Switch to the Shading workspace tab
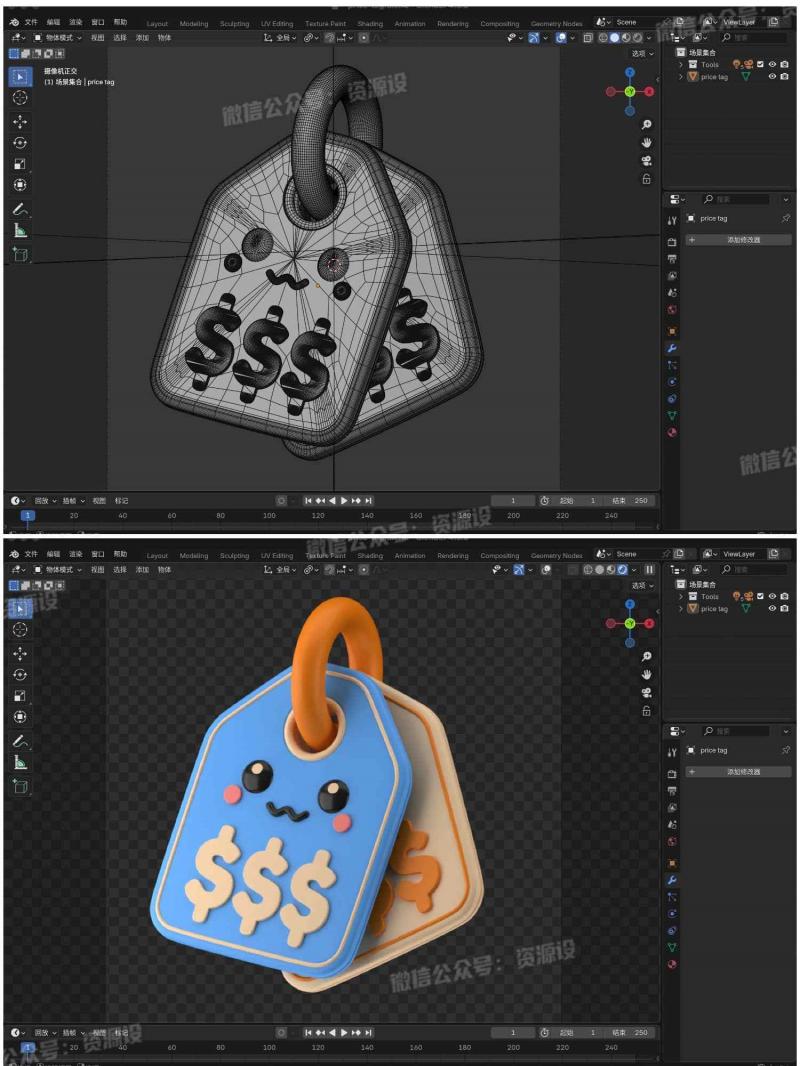This screenshot has height=1066, width=800. point(370,23)
